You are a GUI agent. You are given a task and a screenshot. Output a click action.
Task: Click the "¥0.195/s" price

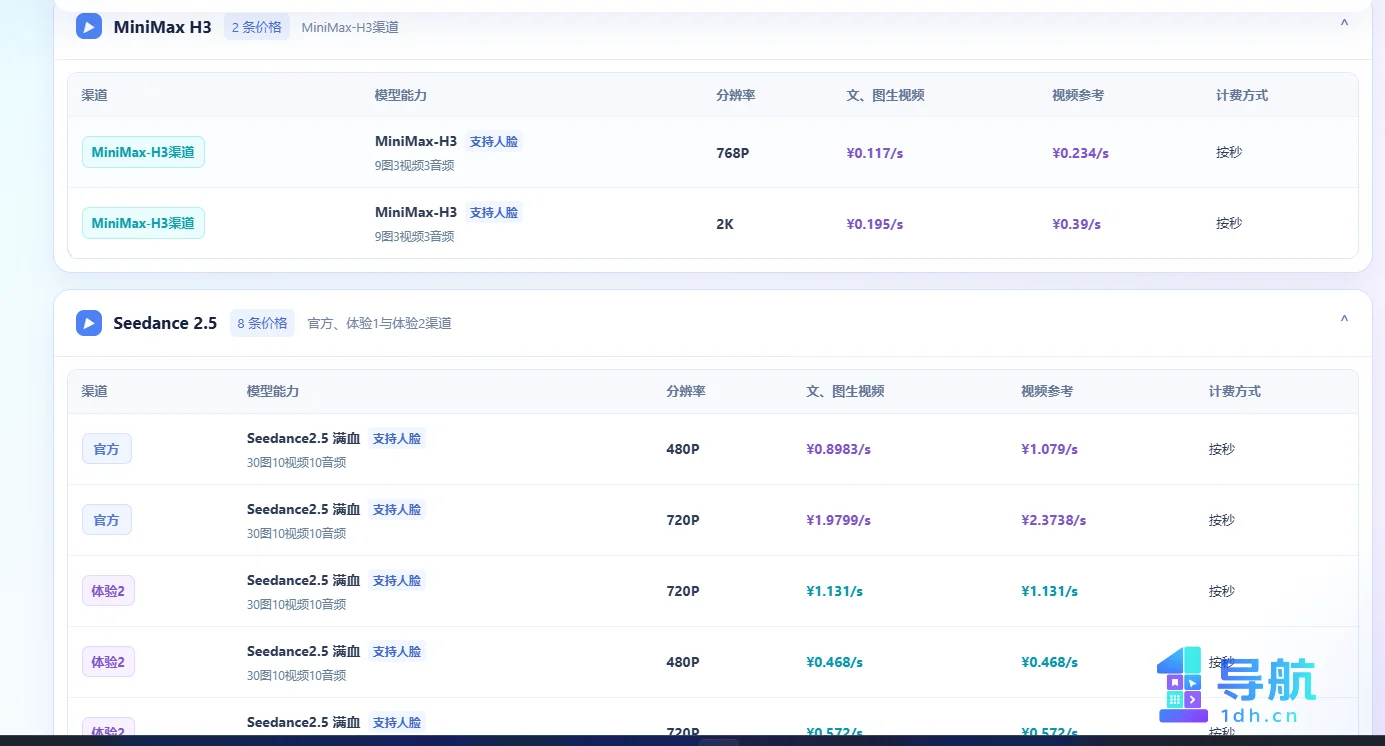[x=875, y=224]
